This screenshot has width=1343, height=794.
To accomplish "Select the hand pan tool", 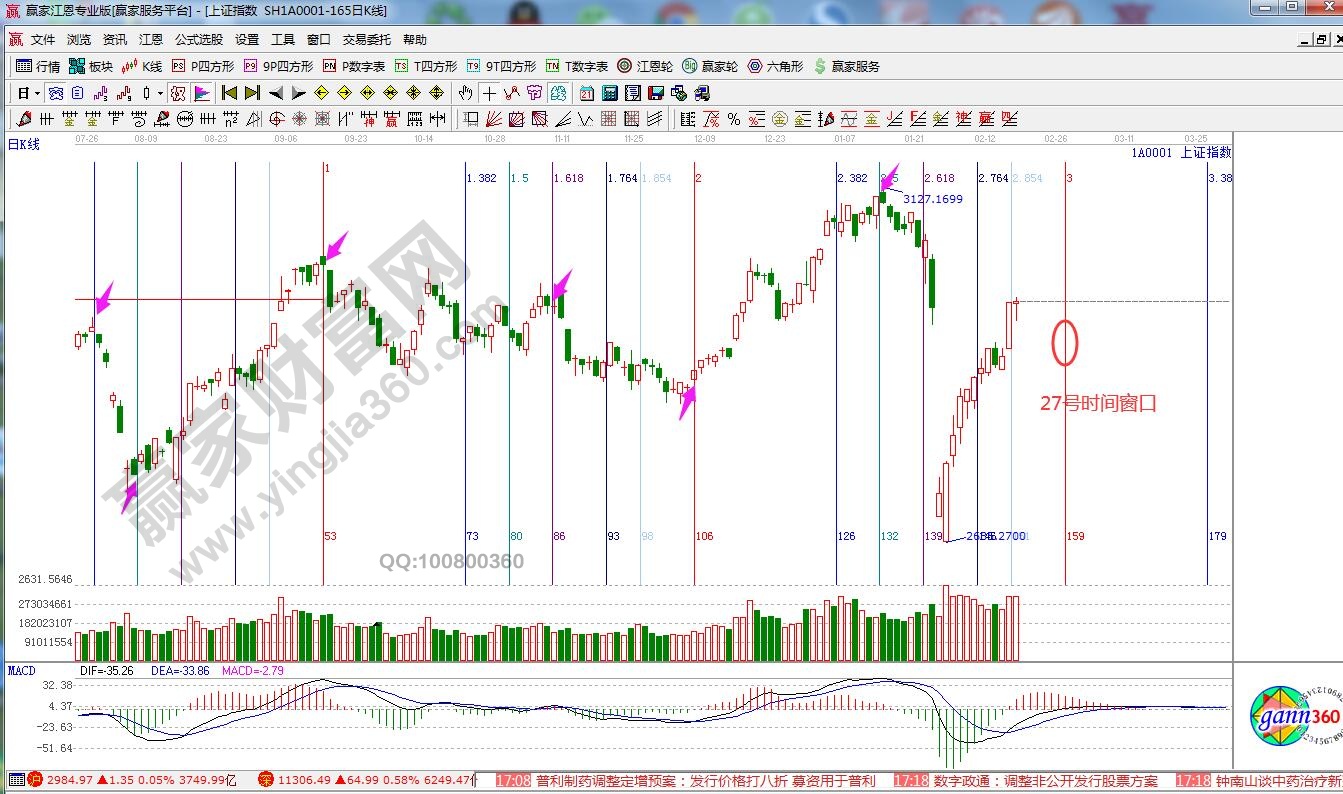I will coord(465,93).
